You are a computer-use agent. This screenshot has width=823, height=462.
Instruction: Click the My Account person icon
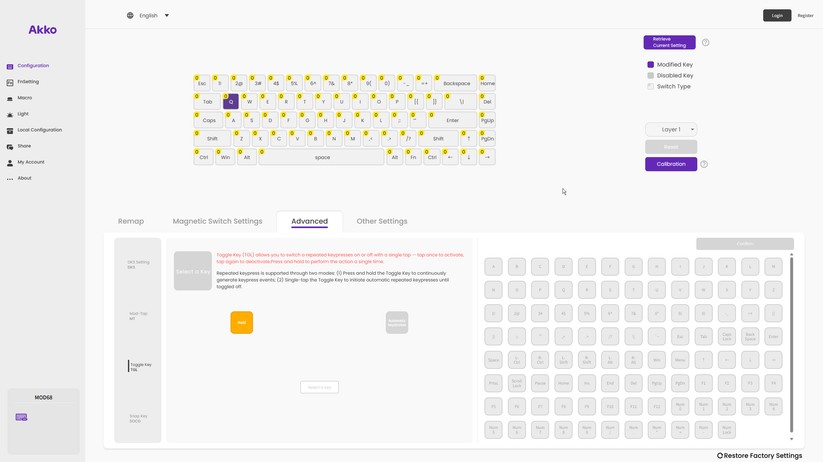10,162
